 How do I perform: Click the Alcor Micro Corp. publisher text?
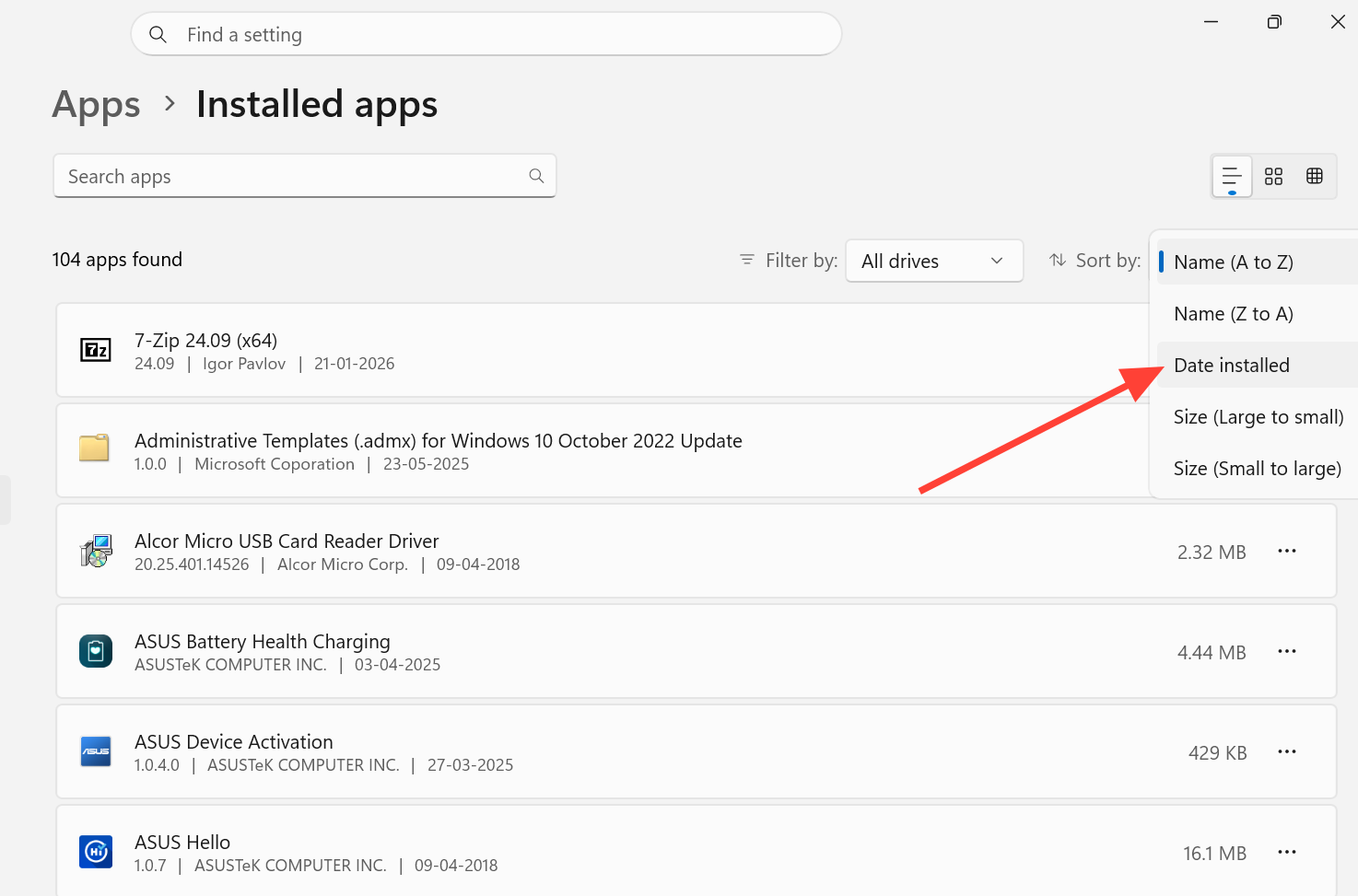tap(343, 564)
